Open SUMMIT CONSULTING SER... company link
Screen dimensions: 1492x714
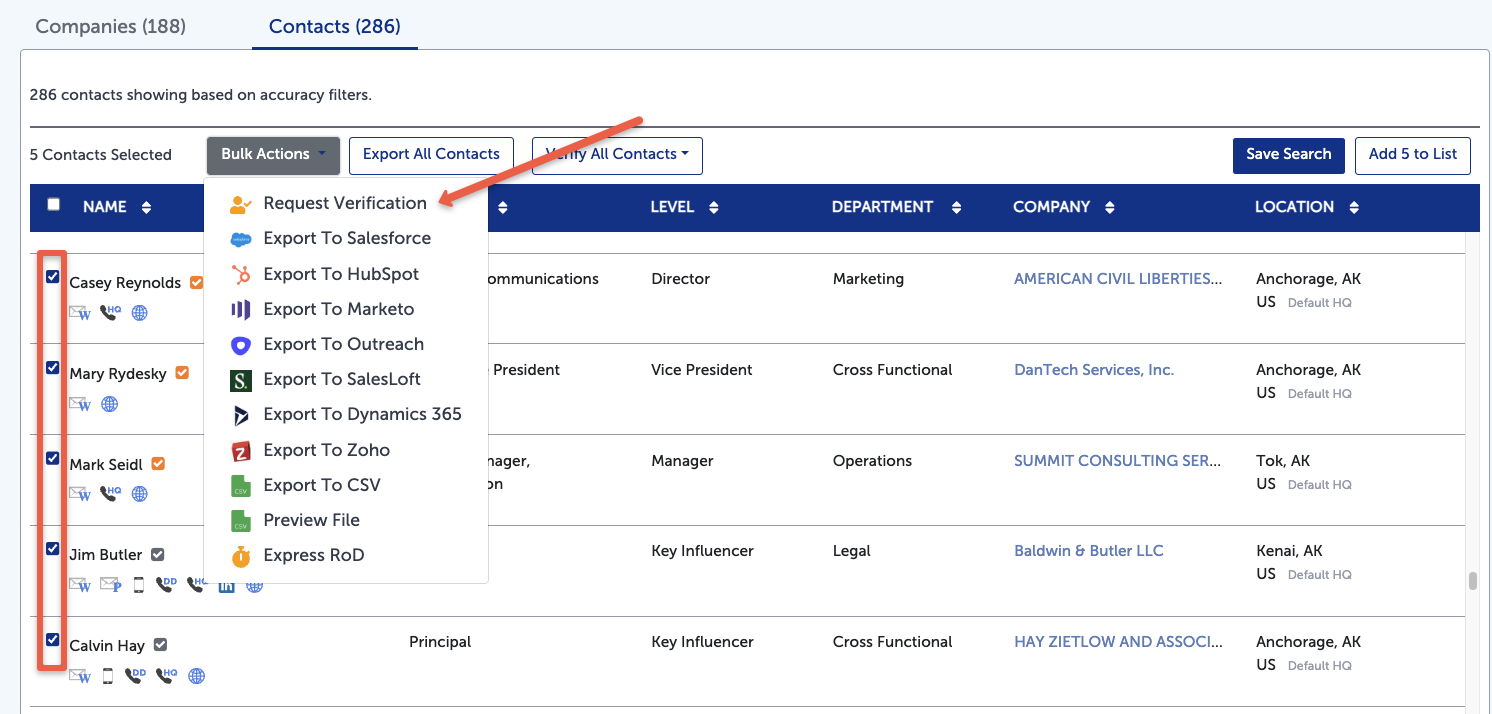coord(1117,461)
